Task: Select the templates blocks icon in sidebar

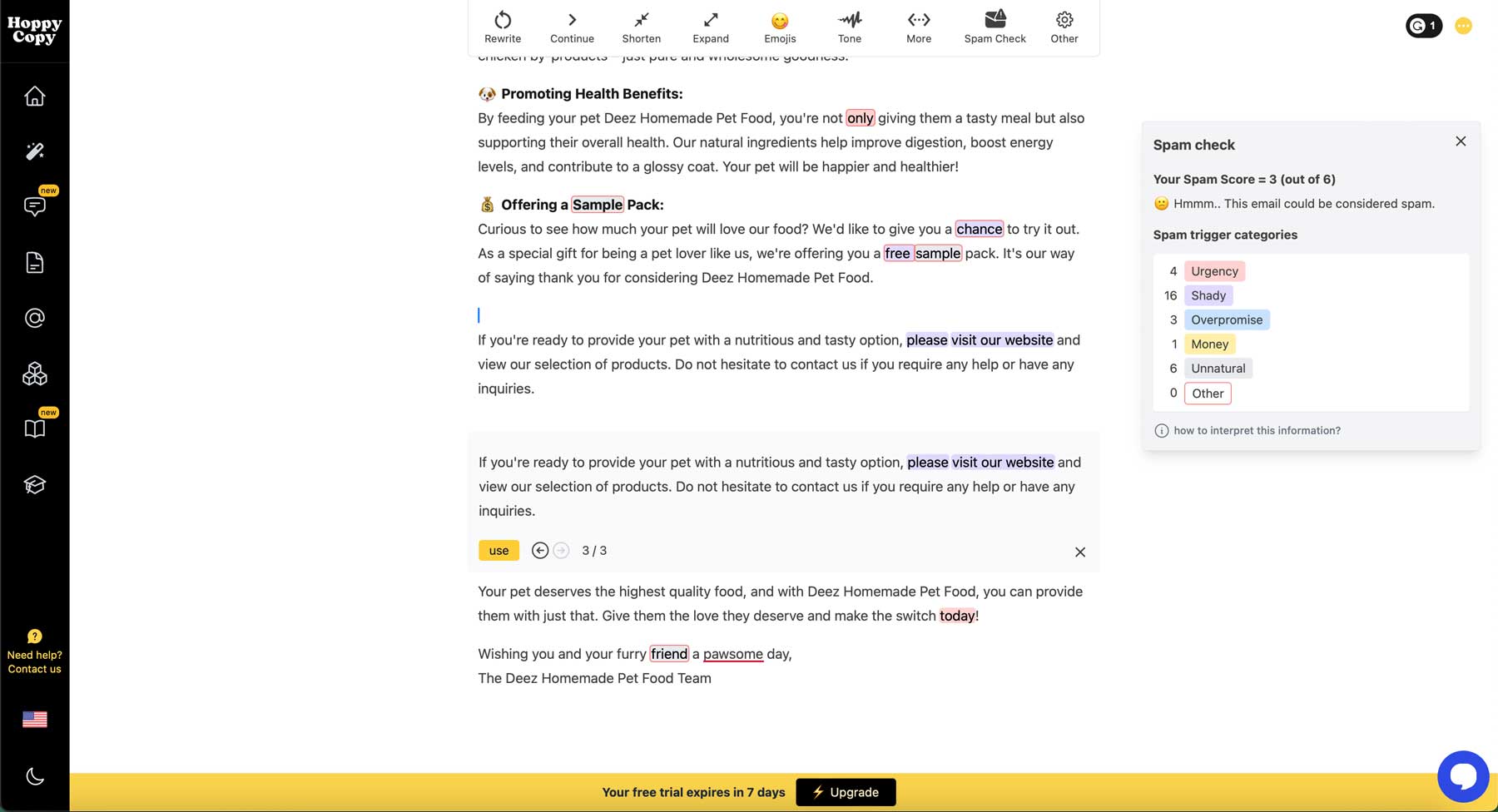Action: click(x=34, y=374)
